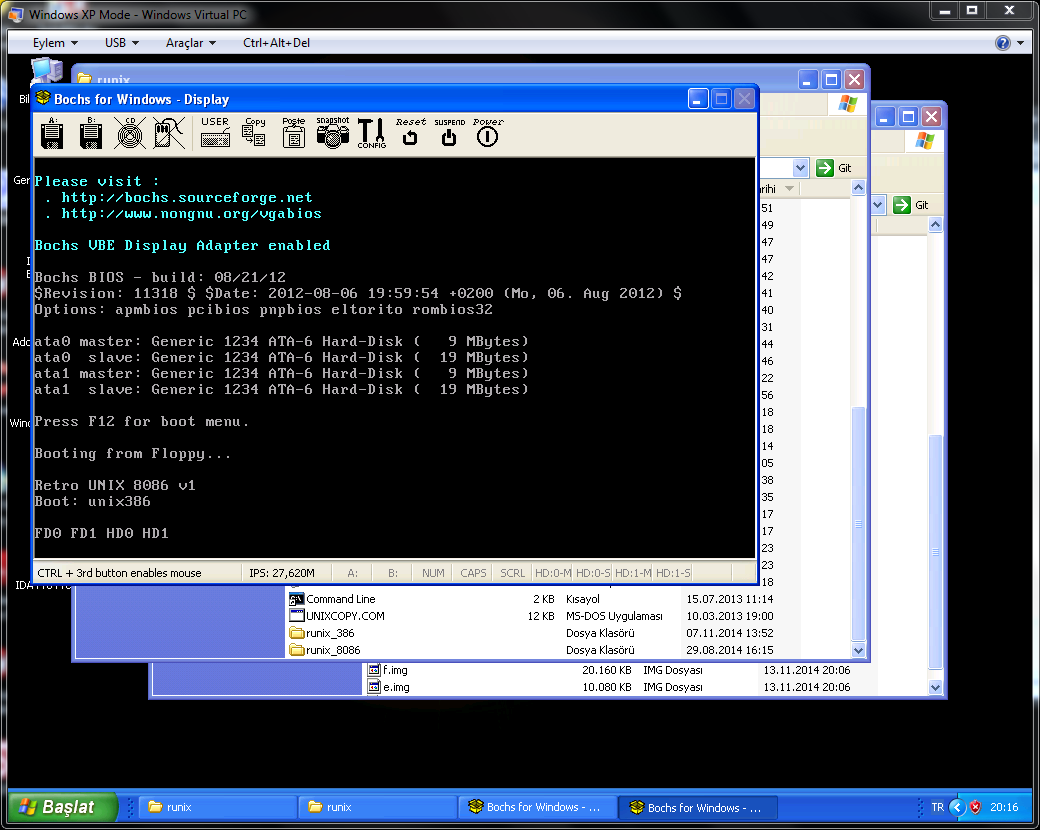This screenshot has width=1040, height=830.
Task: Select the e.img file
Action: point(389,687)
